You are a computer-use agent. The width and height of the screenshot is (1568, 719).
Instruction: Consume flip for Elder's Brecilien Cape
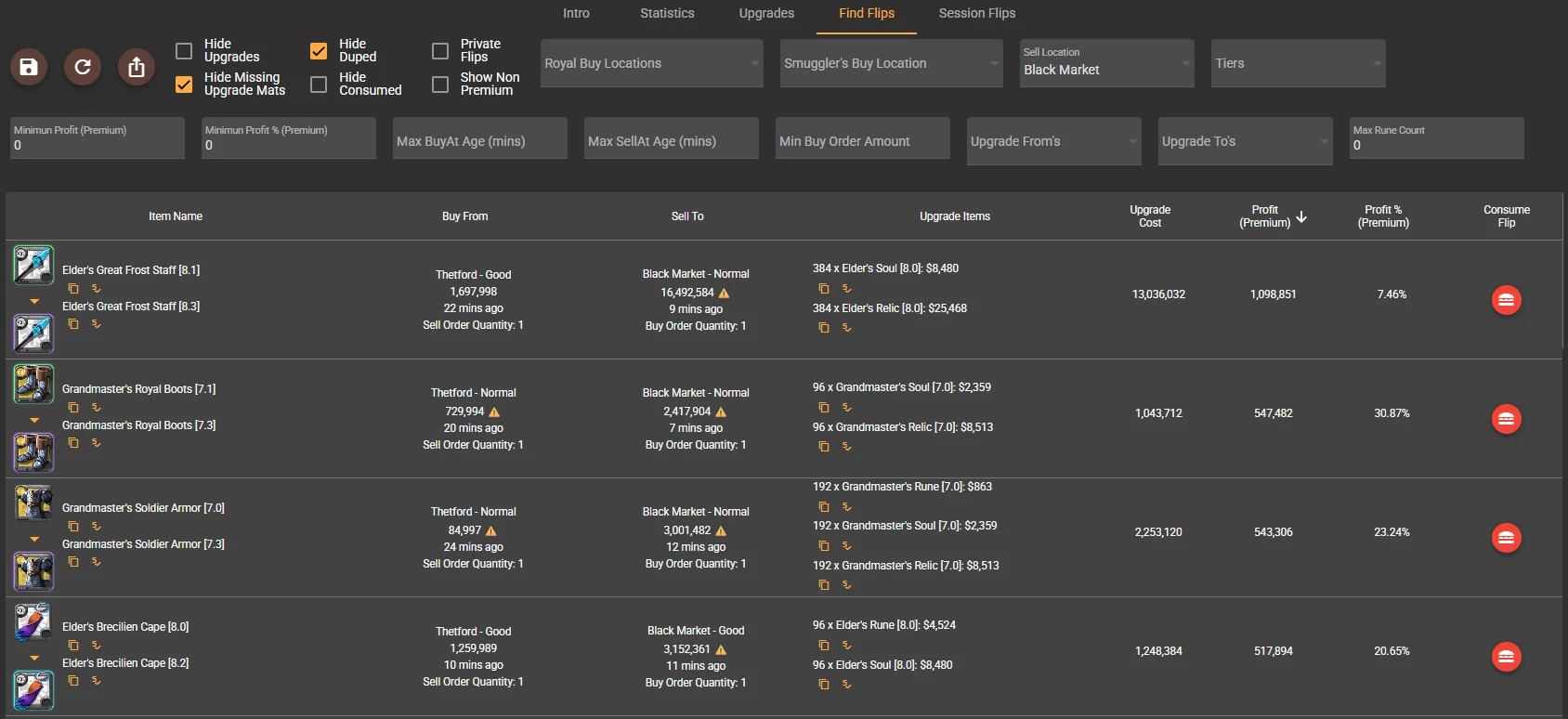click(1506, 657)
